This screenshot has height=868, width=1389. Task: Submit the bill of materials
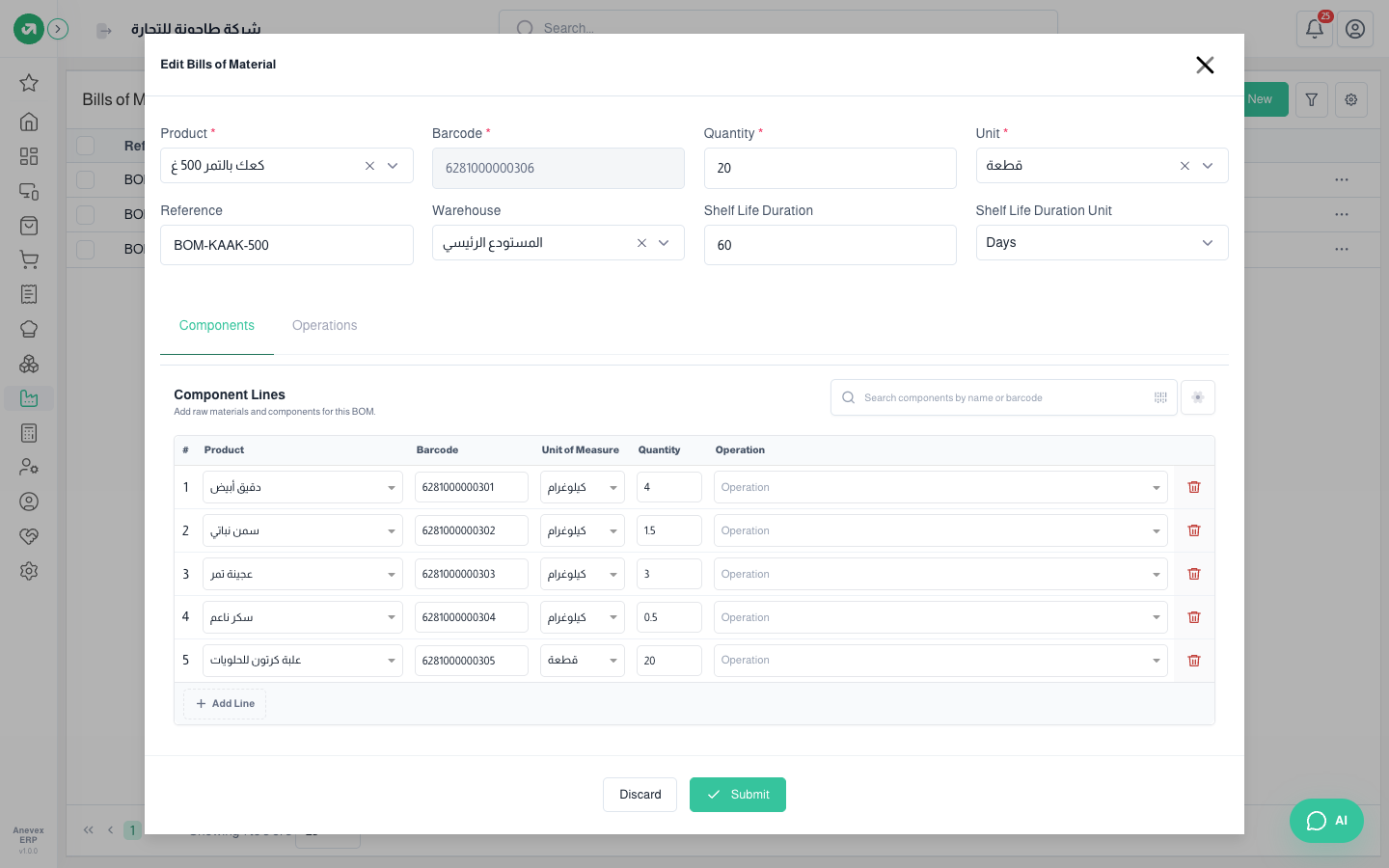[x=738, y=795]
